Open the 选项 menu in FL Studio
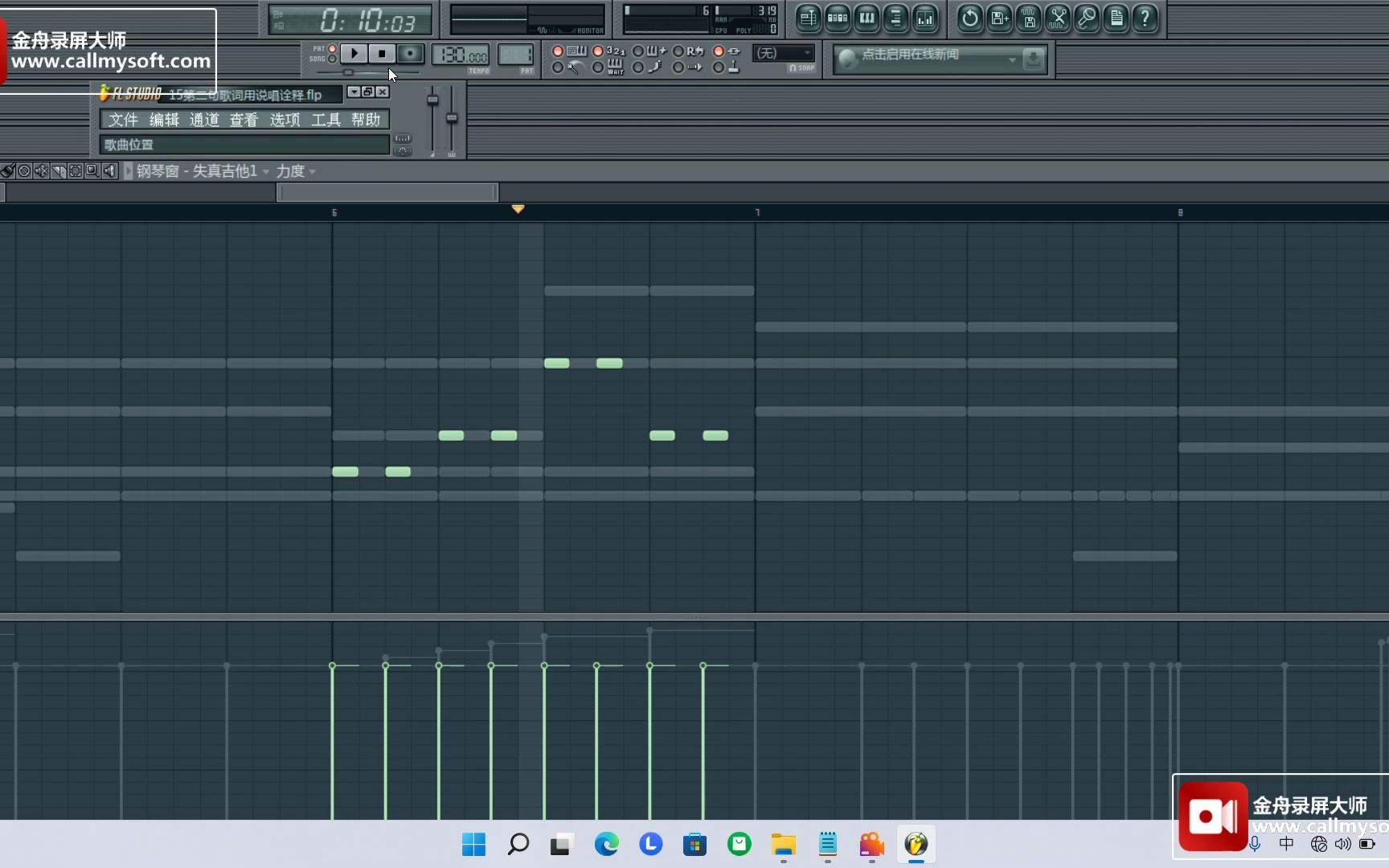The image size is (1389, 868). (x=285, y=119)
